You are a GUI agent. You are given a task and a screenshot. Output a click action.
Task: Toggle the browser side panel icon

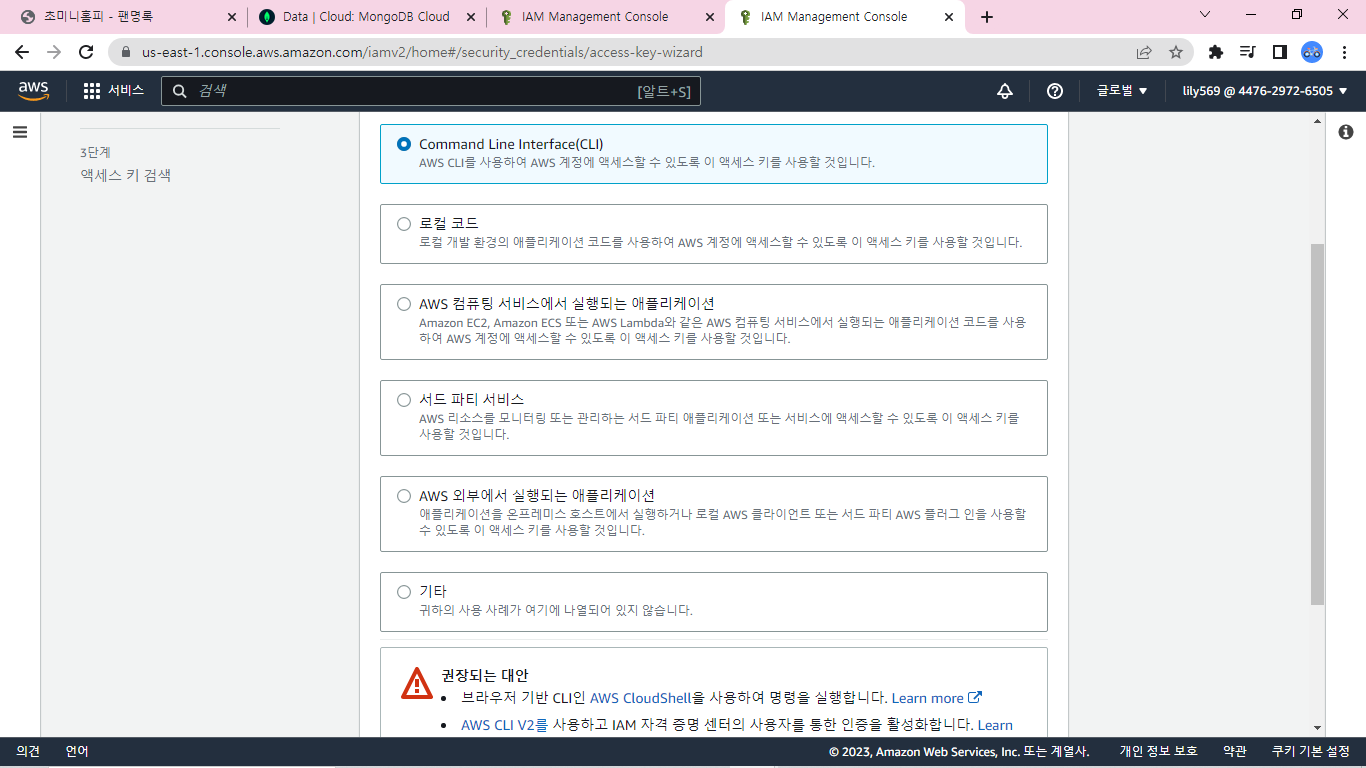coord(1280,52)
